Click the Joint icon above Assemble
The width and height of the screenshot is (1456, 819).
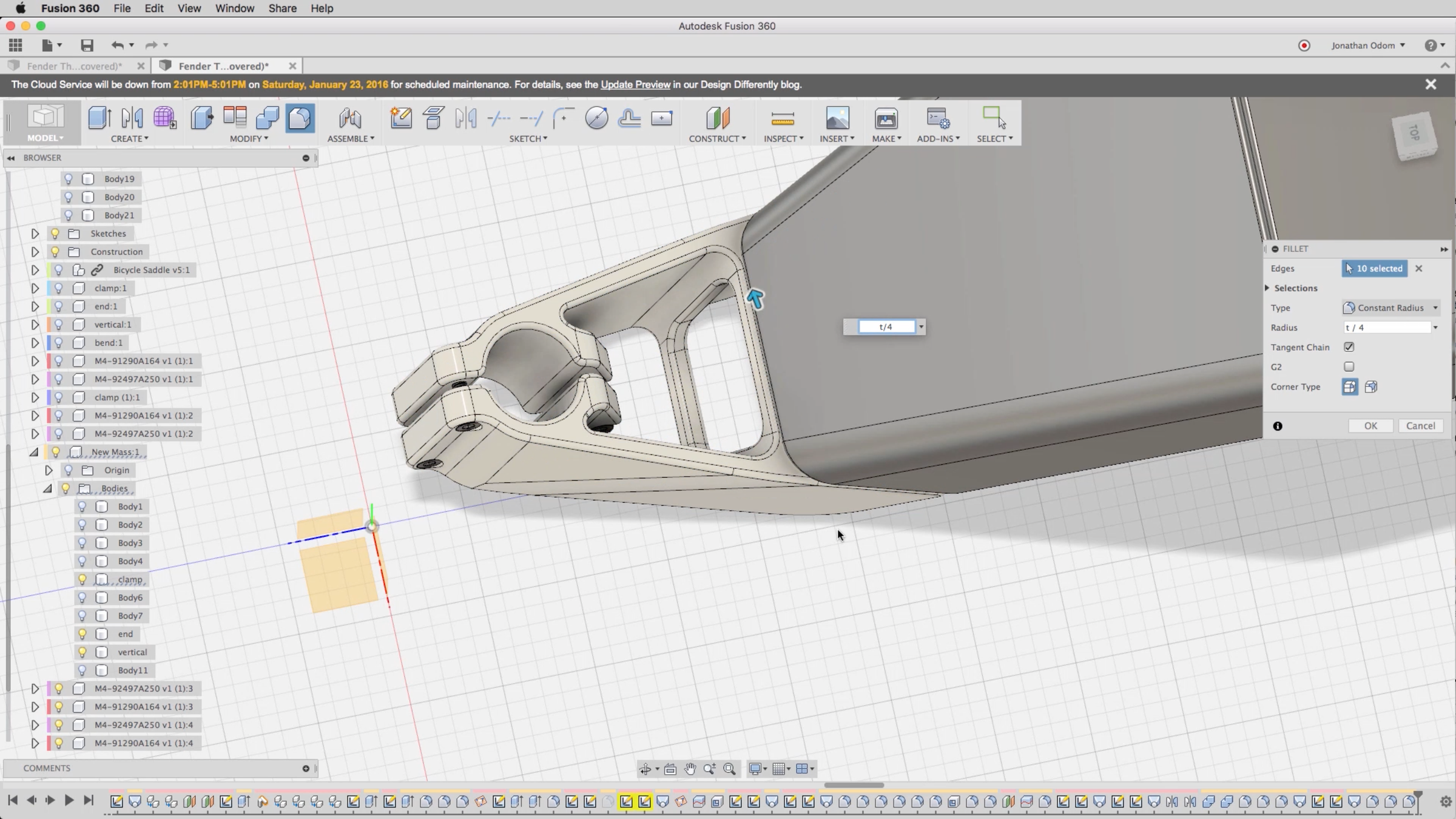point(350,118)
